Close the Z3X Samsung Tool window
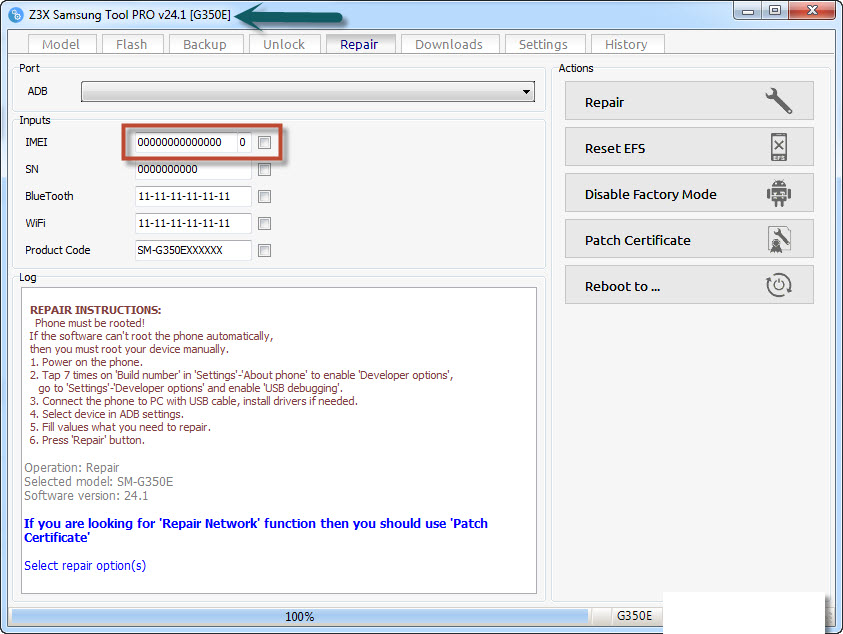This screenshot has width=843, height=634. (812, 11)
